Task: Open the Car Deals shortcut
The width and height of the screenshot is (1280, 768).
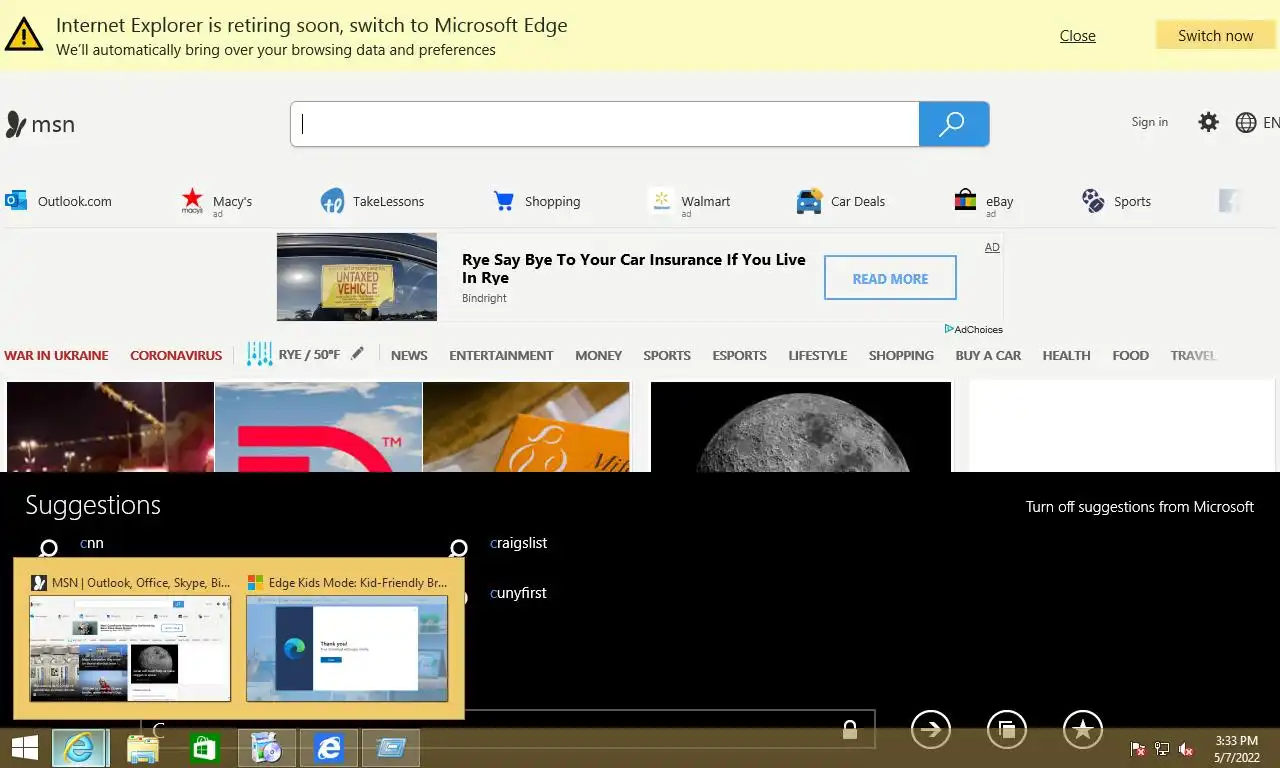Action: click(841, 201)
